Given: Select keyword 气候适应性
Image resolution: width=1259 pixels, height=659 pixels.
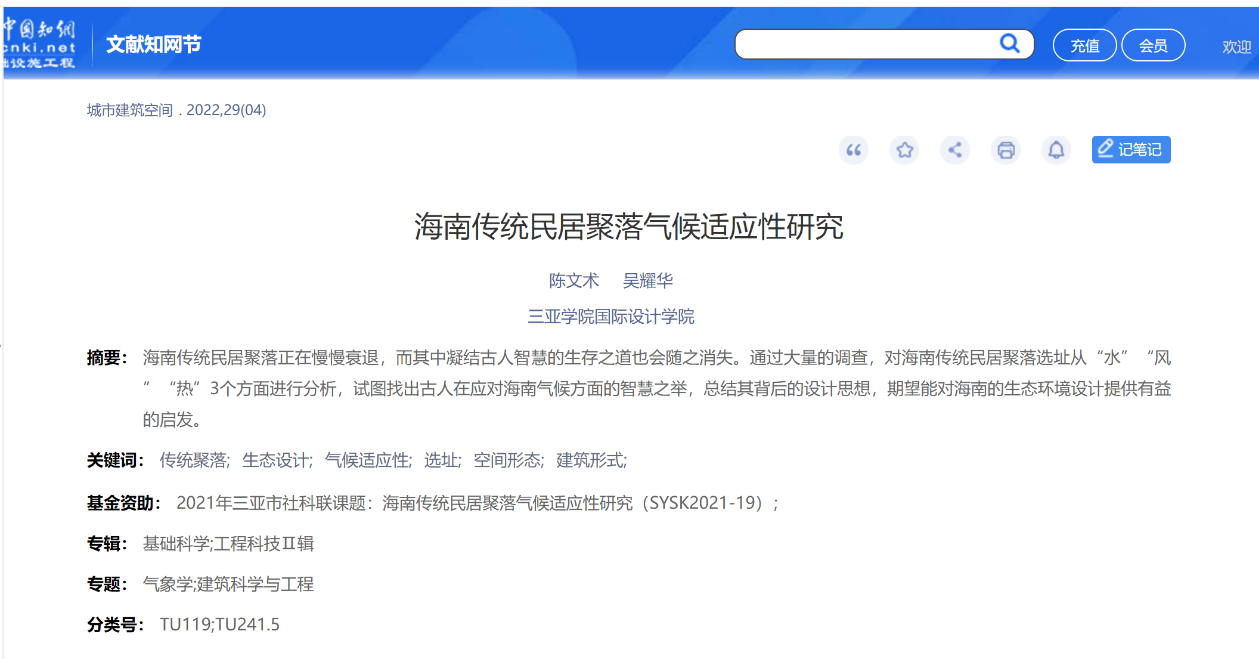Looking at the screenshot, I should point(367,460).
